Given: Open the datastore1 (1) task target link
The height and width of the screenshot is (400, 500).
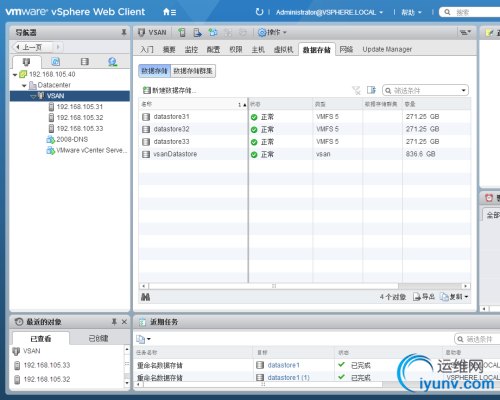Looking at the screenshot, I should 289,378.
